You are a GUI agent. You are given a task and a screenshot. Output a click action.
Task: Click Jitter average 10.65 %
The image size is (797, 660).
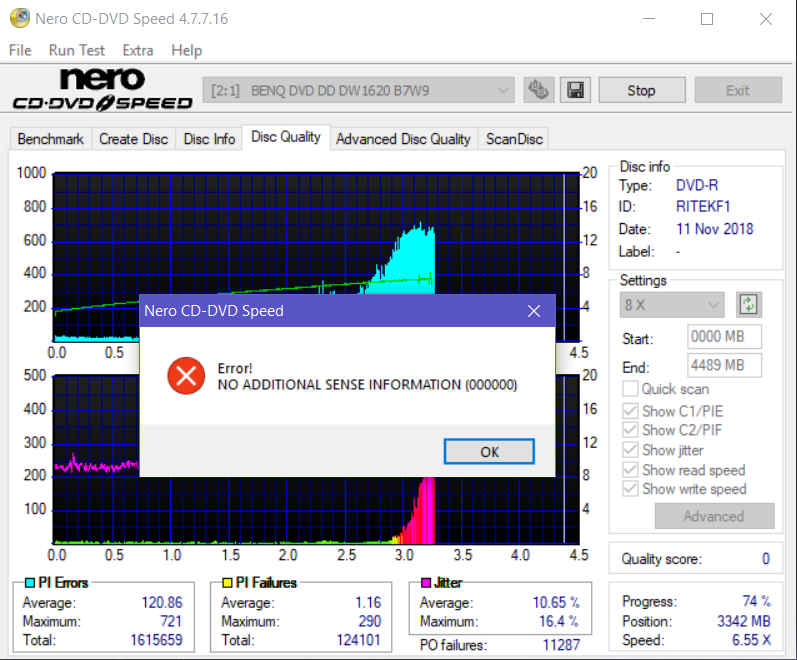556,602
